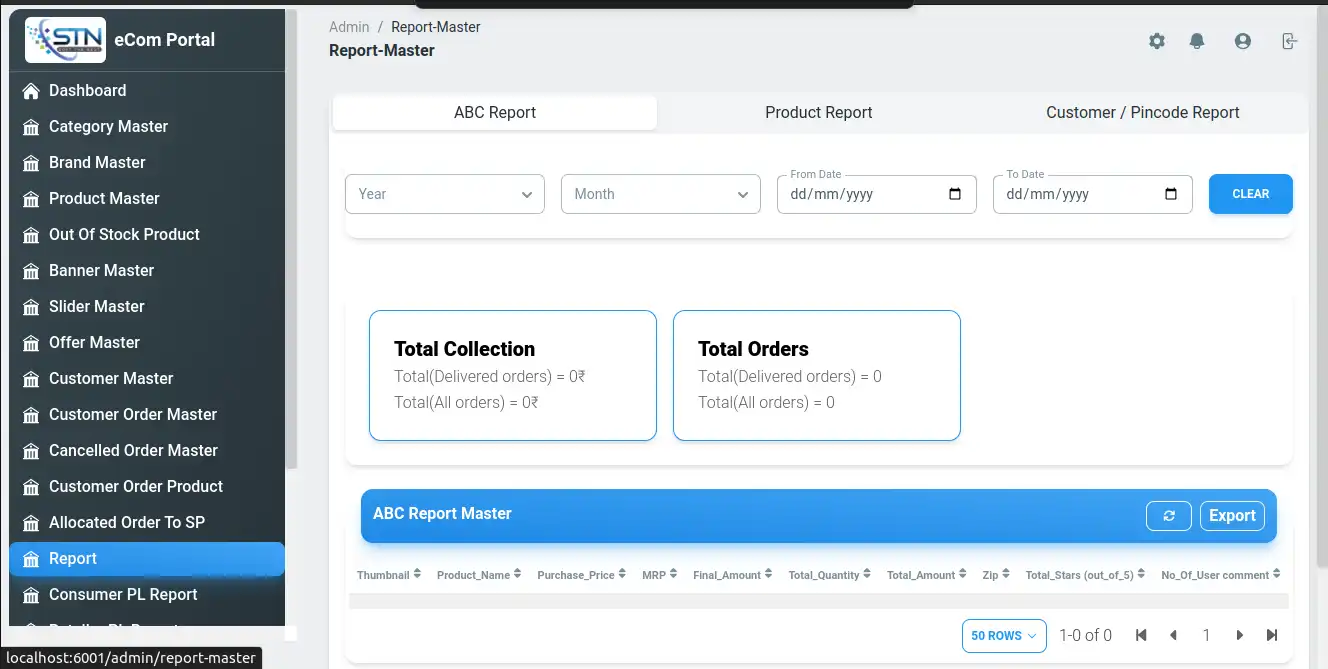1328x669 pixels.
Task: Open Dashboard in the sidebar
Action: tap(88, 90)
